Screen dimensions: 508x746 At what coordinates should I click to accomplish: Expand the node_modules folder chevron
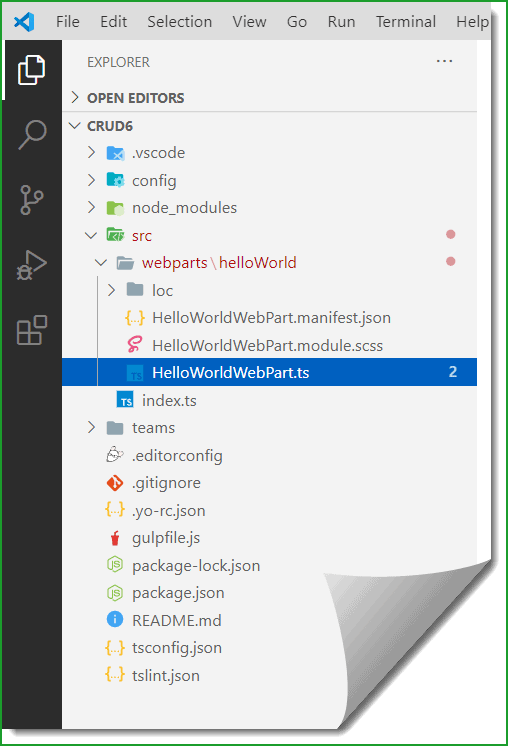[x=91, y=207]
